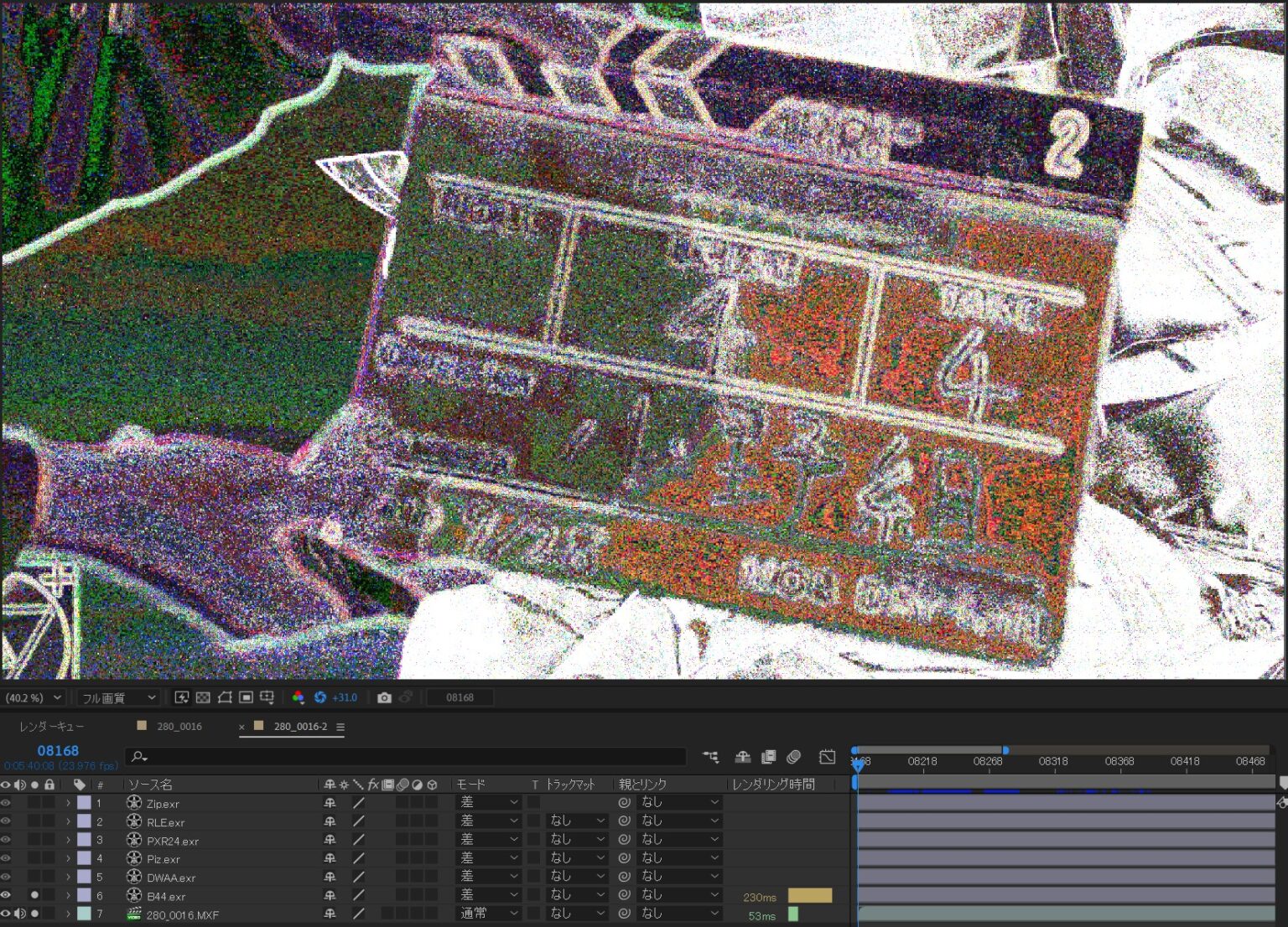This screenshot has width=1288, height=927.
Task: Mute audio of 280_0016.MXF layer
Action: click(x=20, y=914)
